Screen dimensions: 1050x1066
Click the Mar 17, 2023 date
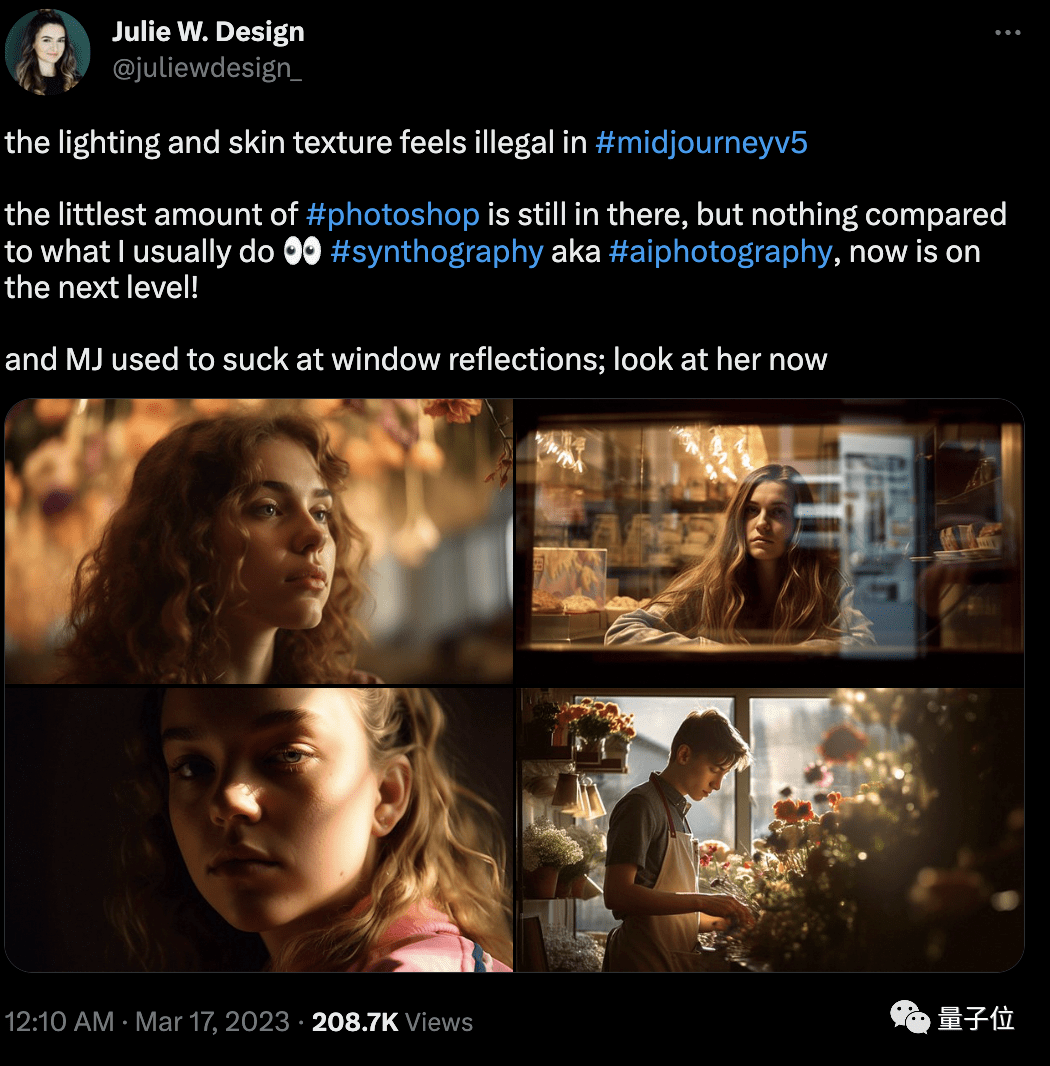(212, 1022)
